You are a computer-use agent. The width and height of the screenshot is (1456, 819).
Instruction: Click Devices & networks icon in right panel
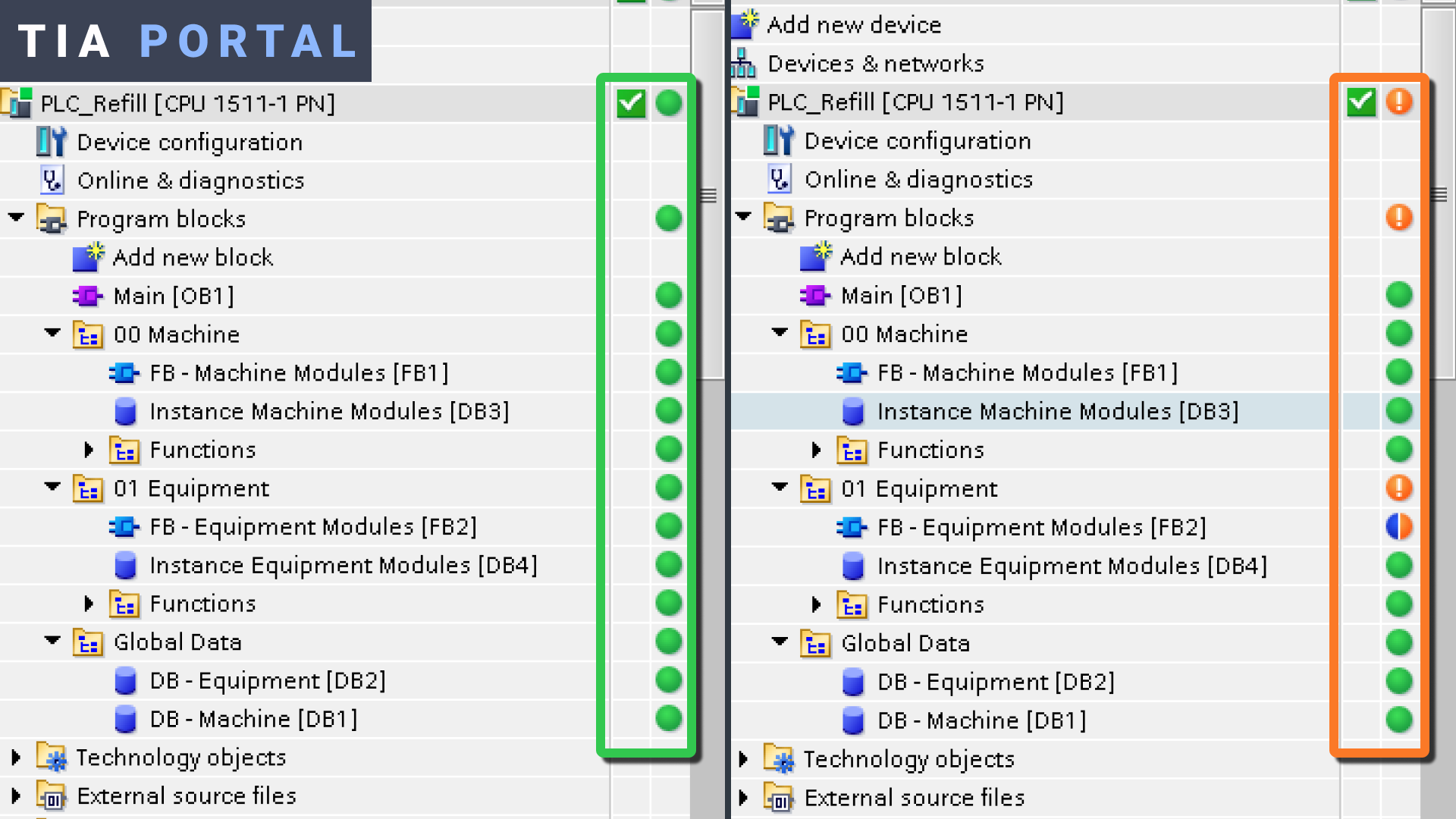[x=743, y=63]
